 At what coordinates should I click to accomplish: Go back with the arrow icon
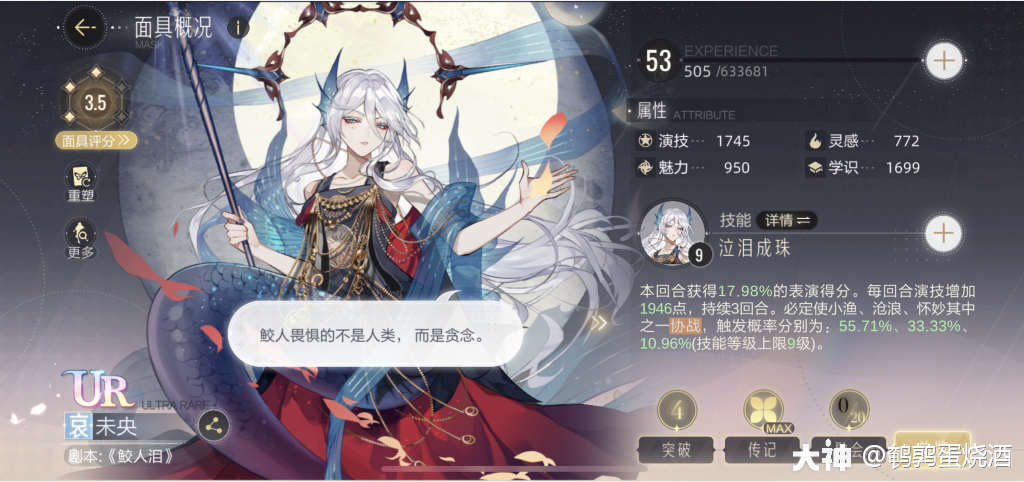pyautogui.click(x=86, y=27)
